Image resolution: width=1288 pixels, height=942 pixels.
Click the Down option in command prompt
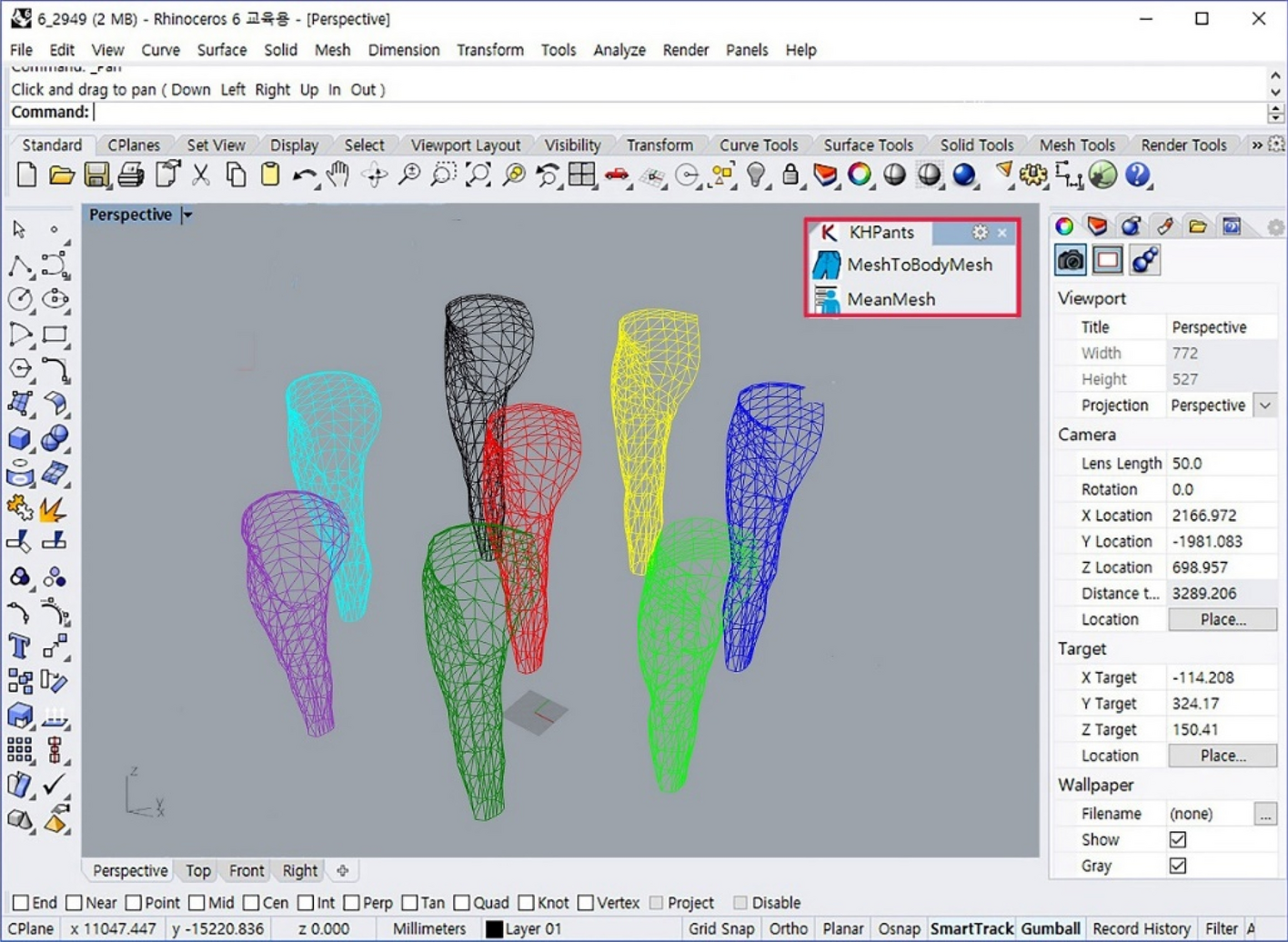191,90
